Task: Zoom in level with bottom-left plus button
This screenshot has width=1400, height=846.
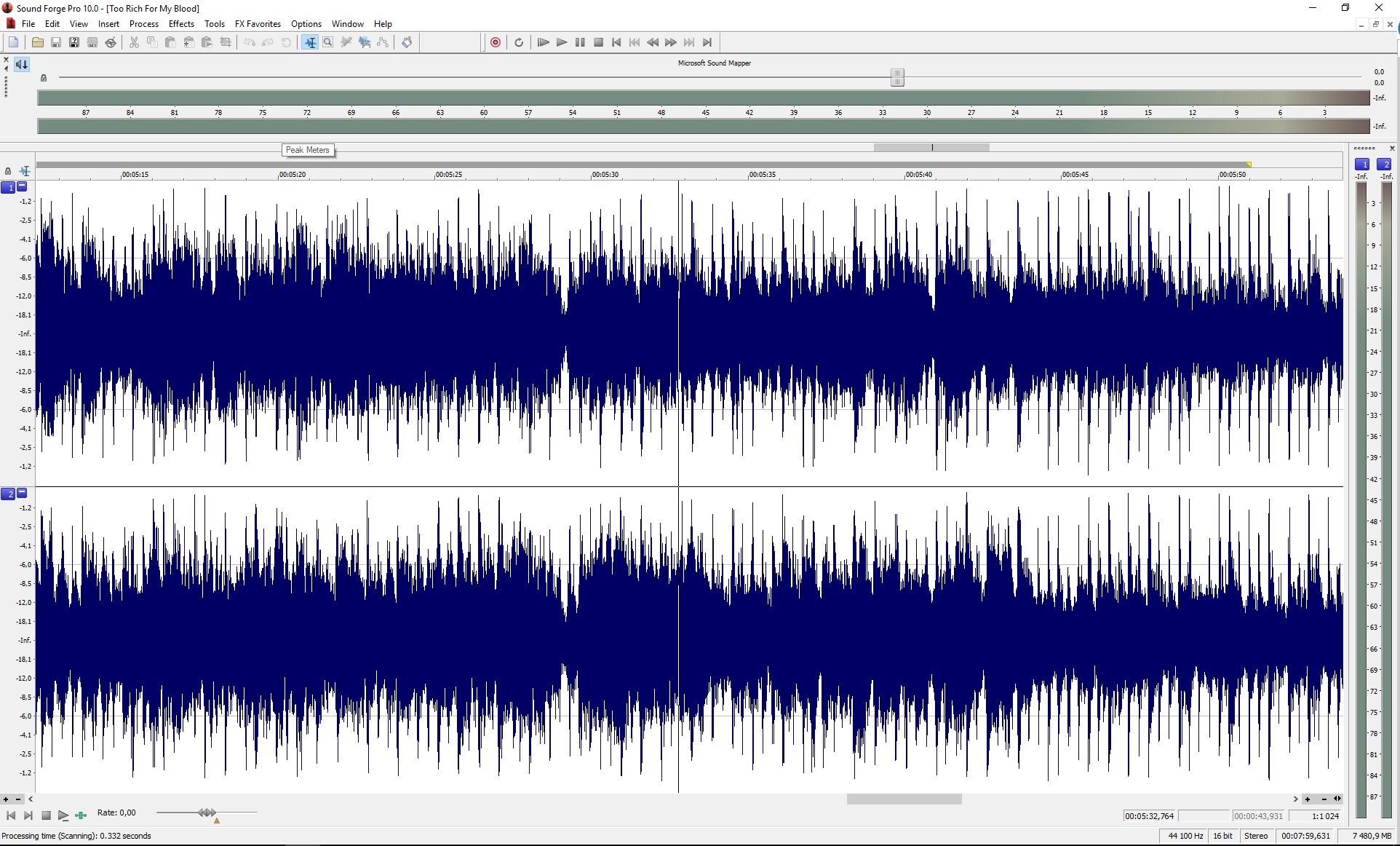Action: point(6,799)
